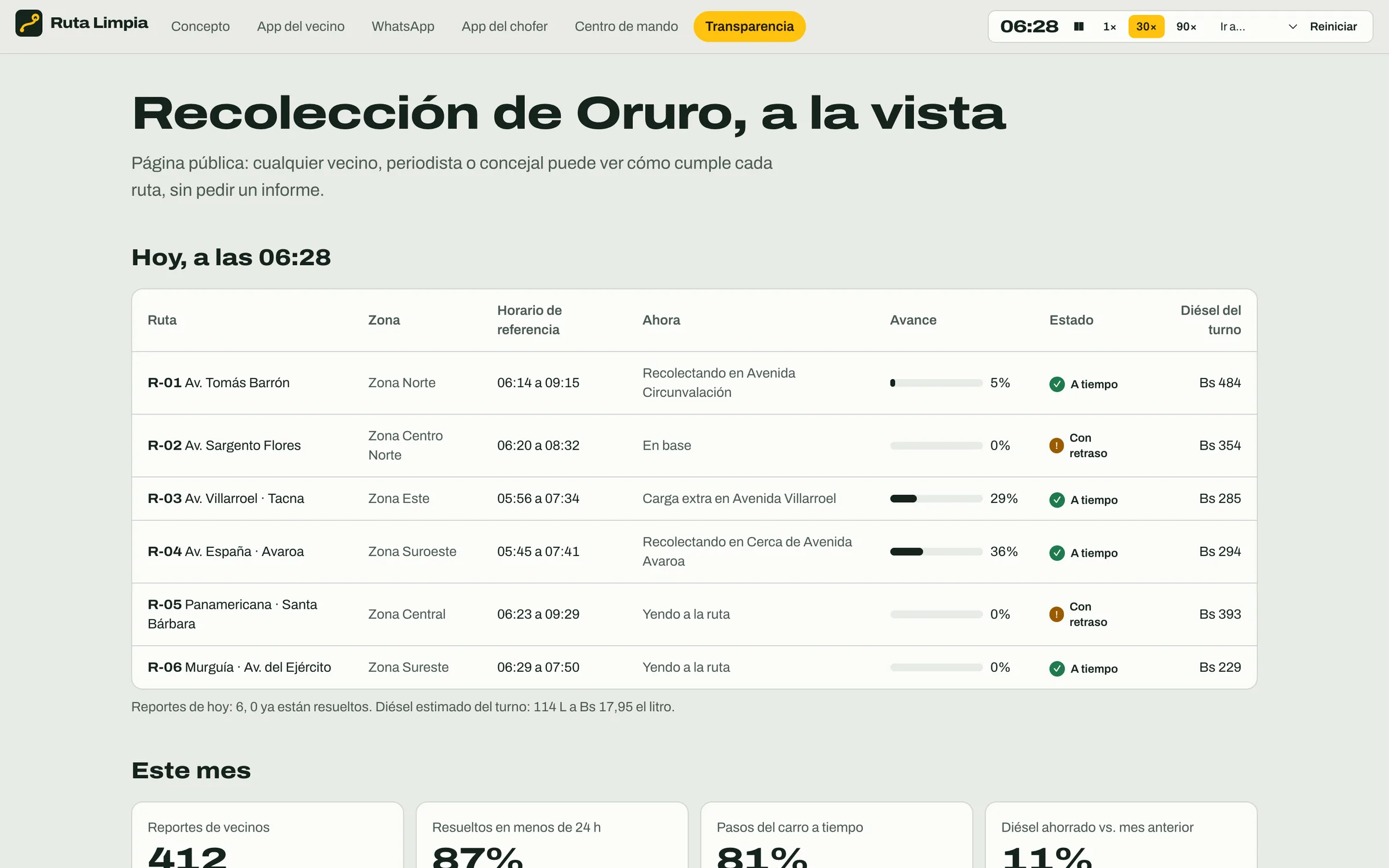
Task: Select the Transparencia tab
Action: coord(749,27)
